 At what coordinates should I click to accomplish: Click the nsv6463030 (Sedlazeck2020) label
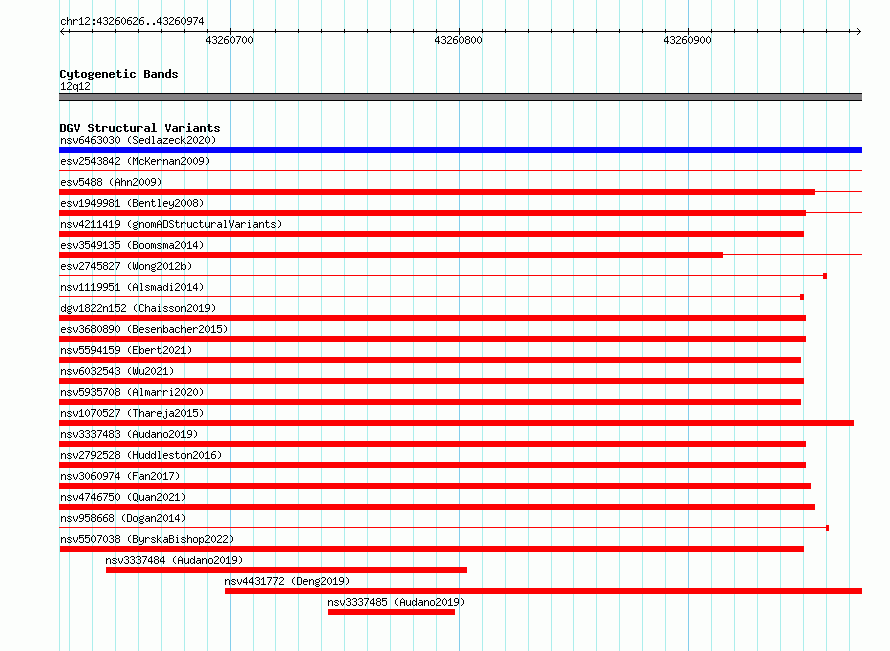click(138, 140)
